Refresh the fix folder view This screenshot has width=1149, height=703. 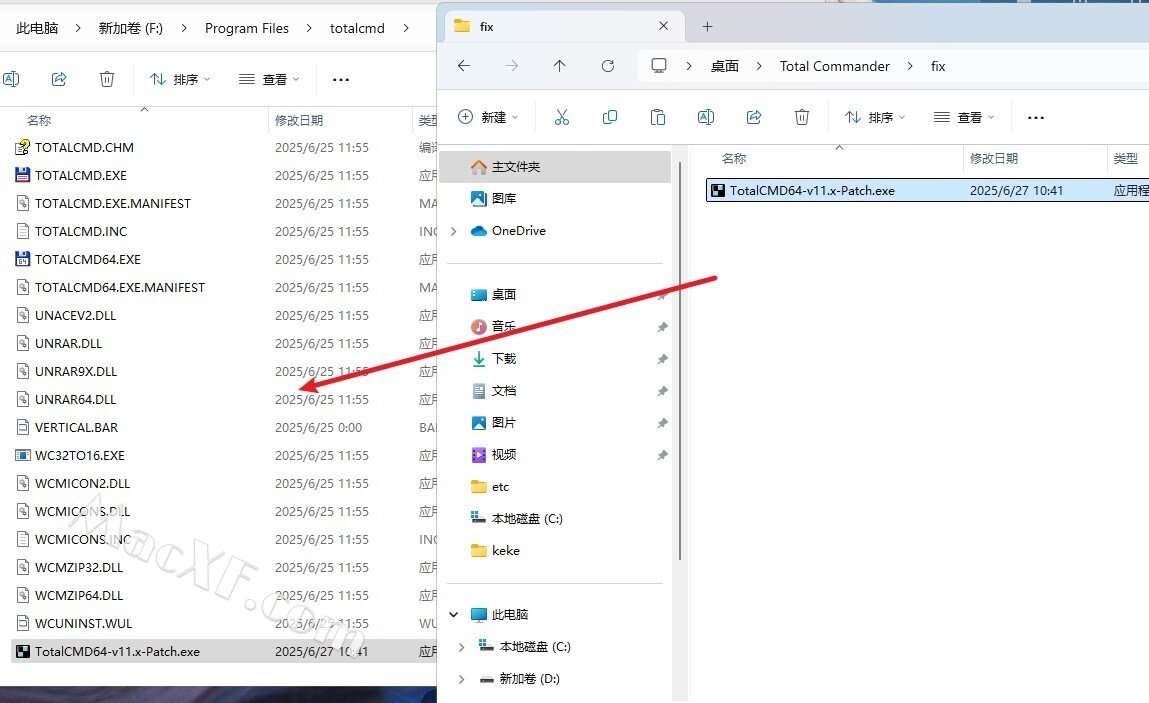pyautogui.click(x=607, y=66)
